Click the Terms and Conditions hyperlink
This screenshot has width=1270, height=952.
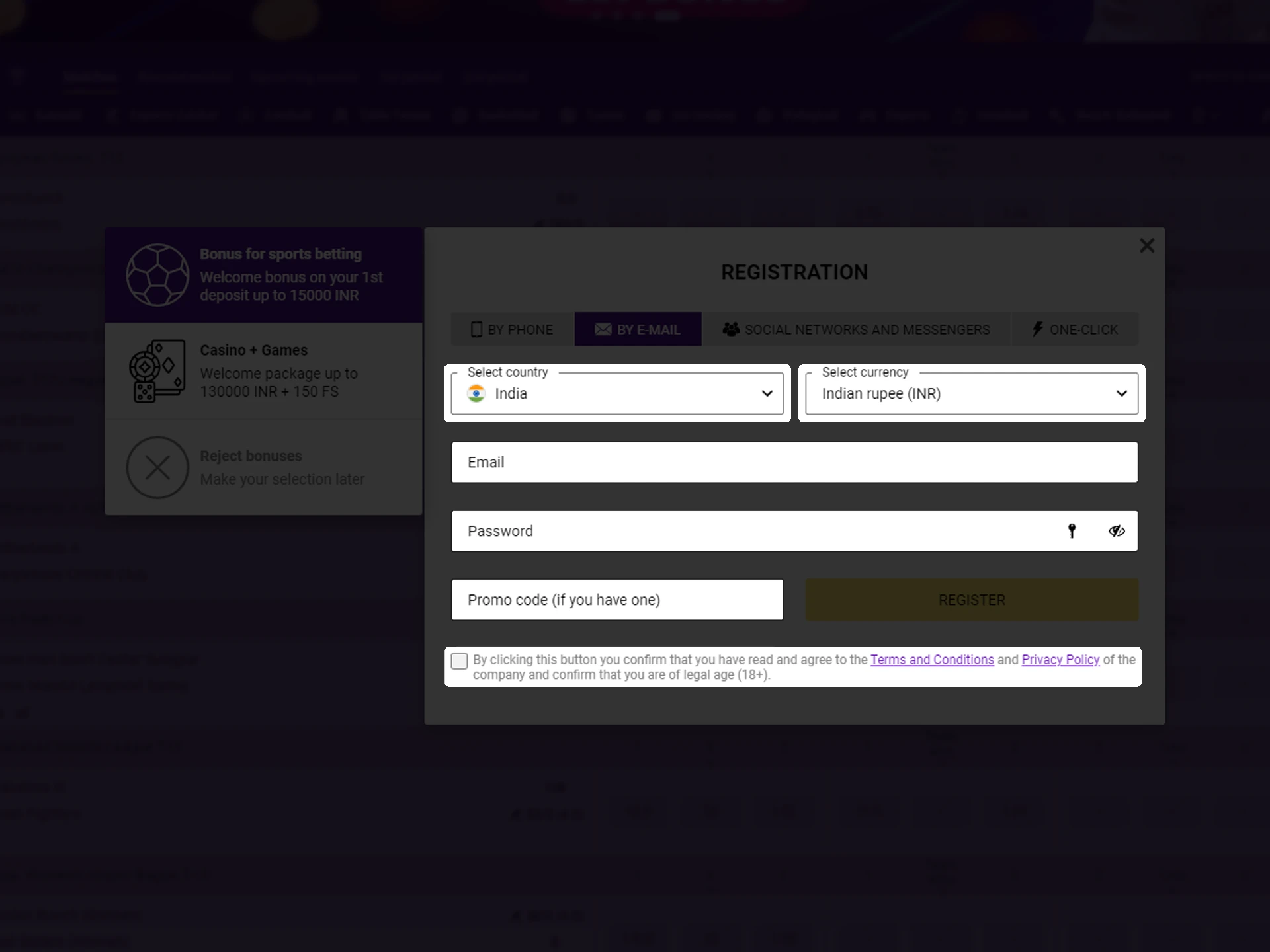[932, 660]
